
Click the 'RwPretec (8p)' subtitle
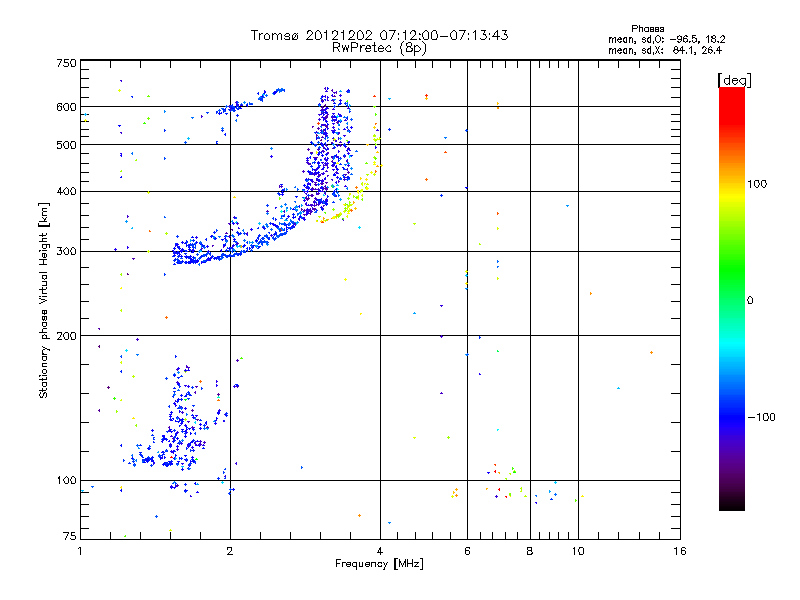click(x=379, y=48)
